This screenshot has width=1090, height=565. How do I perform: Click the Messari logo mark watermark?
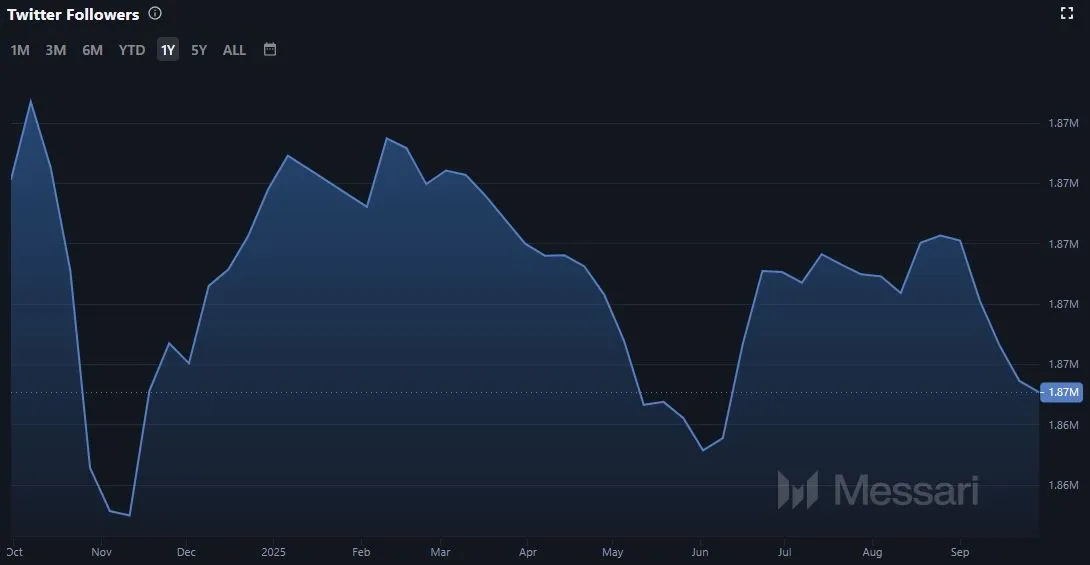coord(798,490)
